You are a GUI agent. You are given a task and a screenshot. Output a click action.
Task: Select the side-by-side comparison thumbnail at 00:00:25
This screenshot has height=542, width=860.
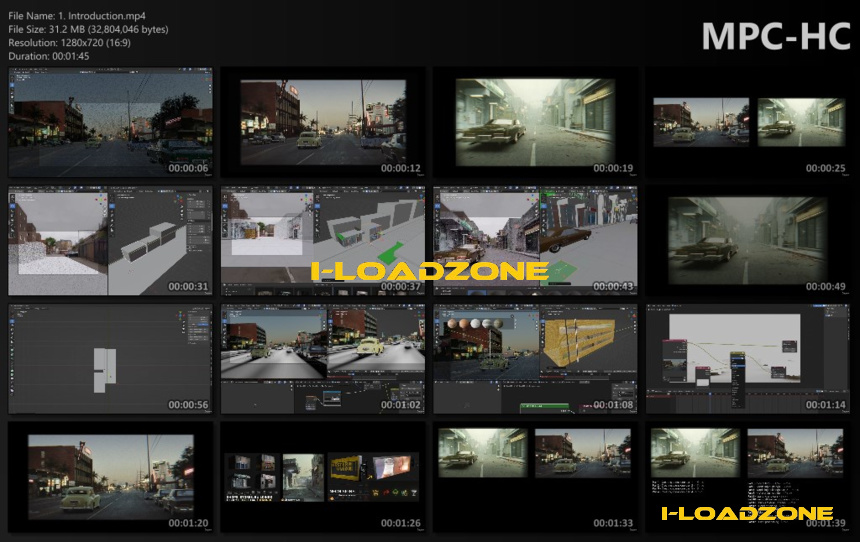tap(748, 122)
